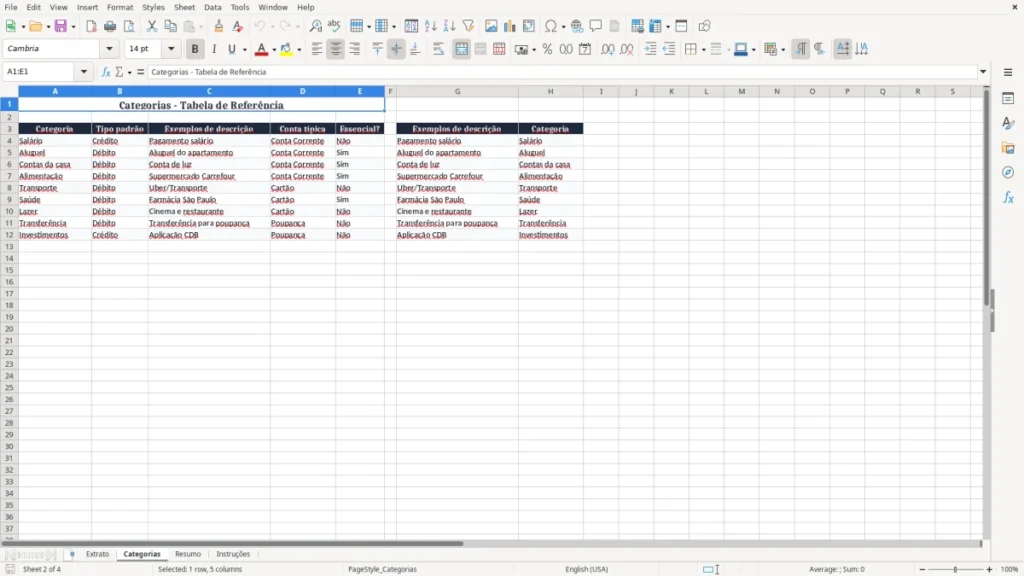Open the Data menu
The image size is (1024, 576).
pos(212,7)
